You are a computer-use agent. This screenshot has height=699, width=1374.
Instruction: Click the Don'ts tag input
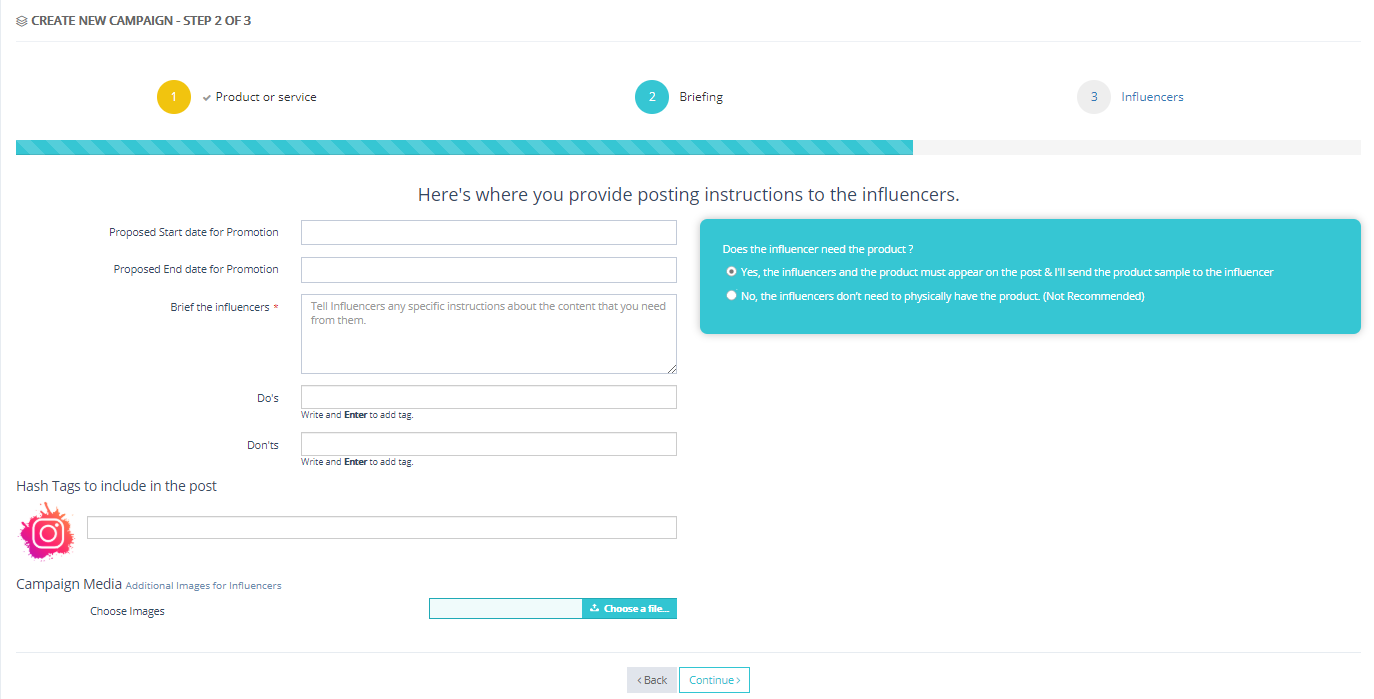pyautogui.click(x=488, y=444)
